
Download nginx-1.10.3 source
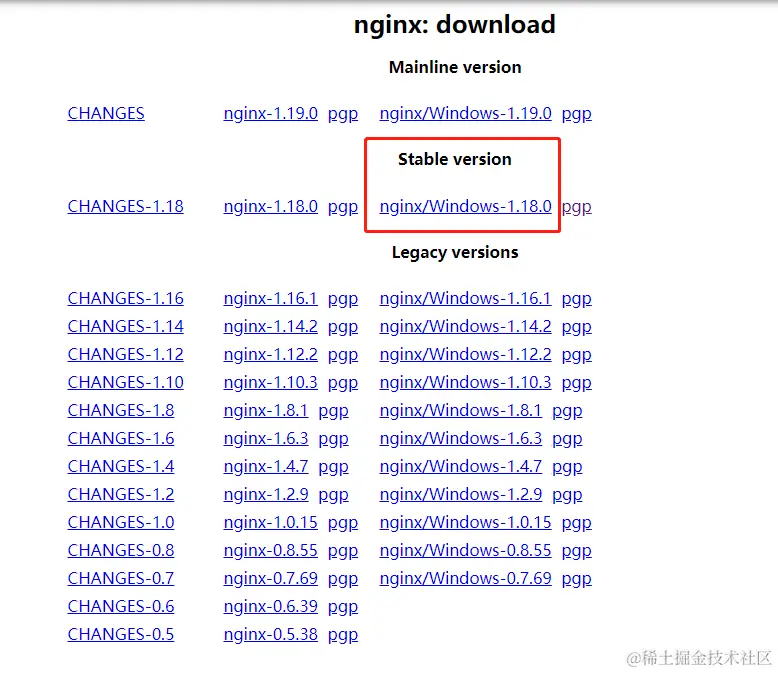point(270,383)
